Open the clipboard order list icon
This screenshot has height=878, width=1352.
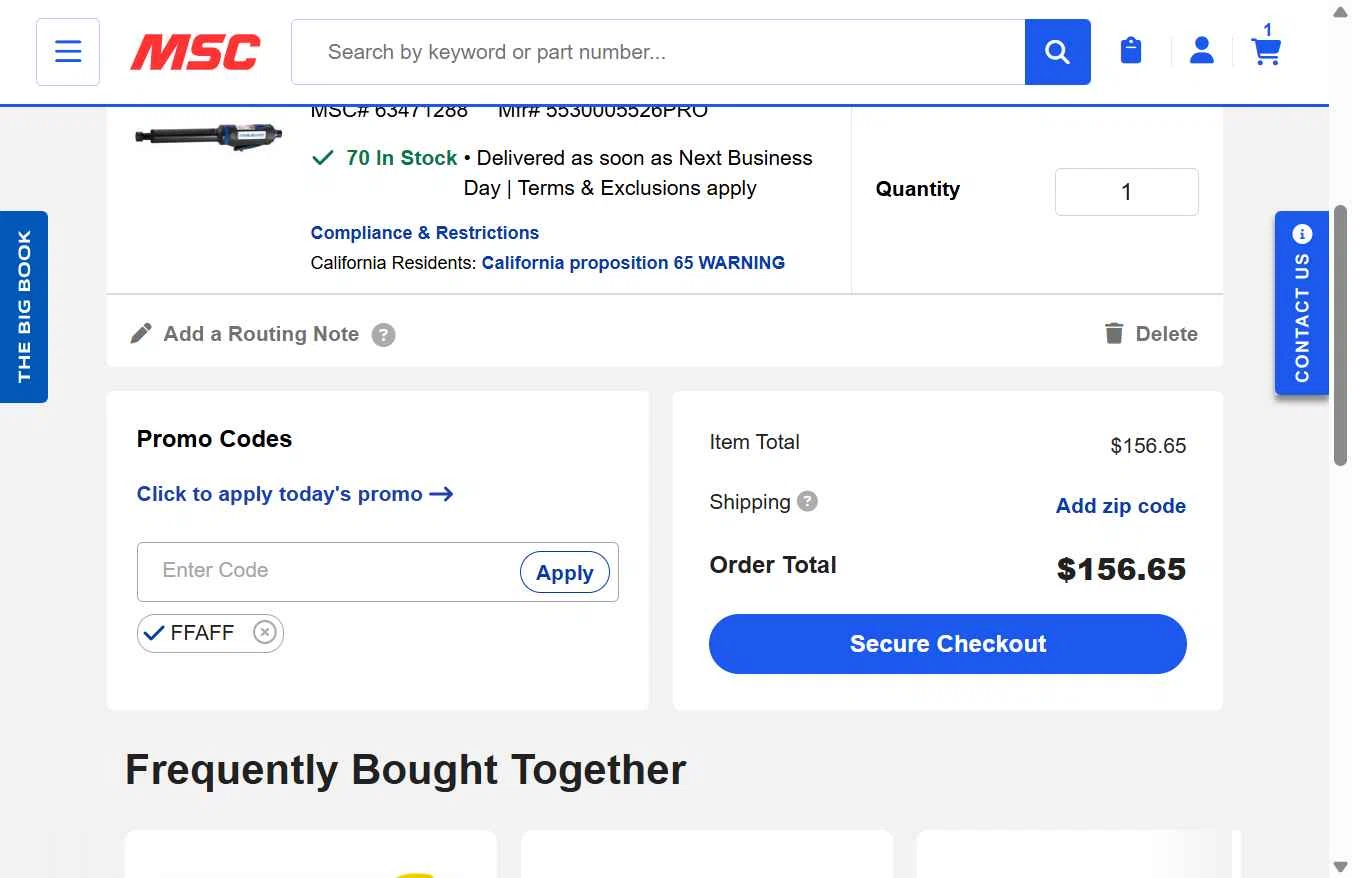click(x=1131, y=51)
